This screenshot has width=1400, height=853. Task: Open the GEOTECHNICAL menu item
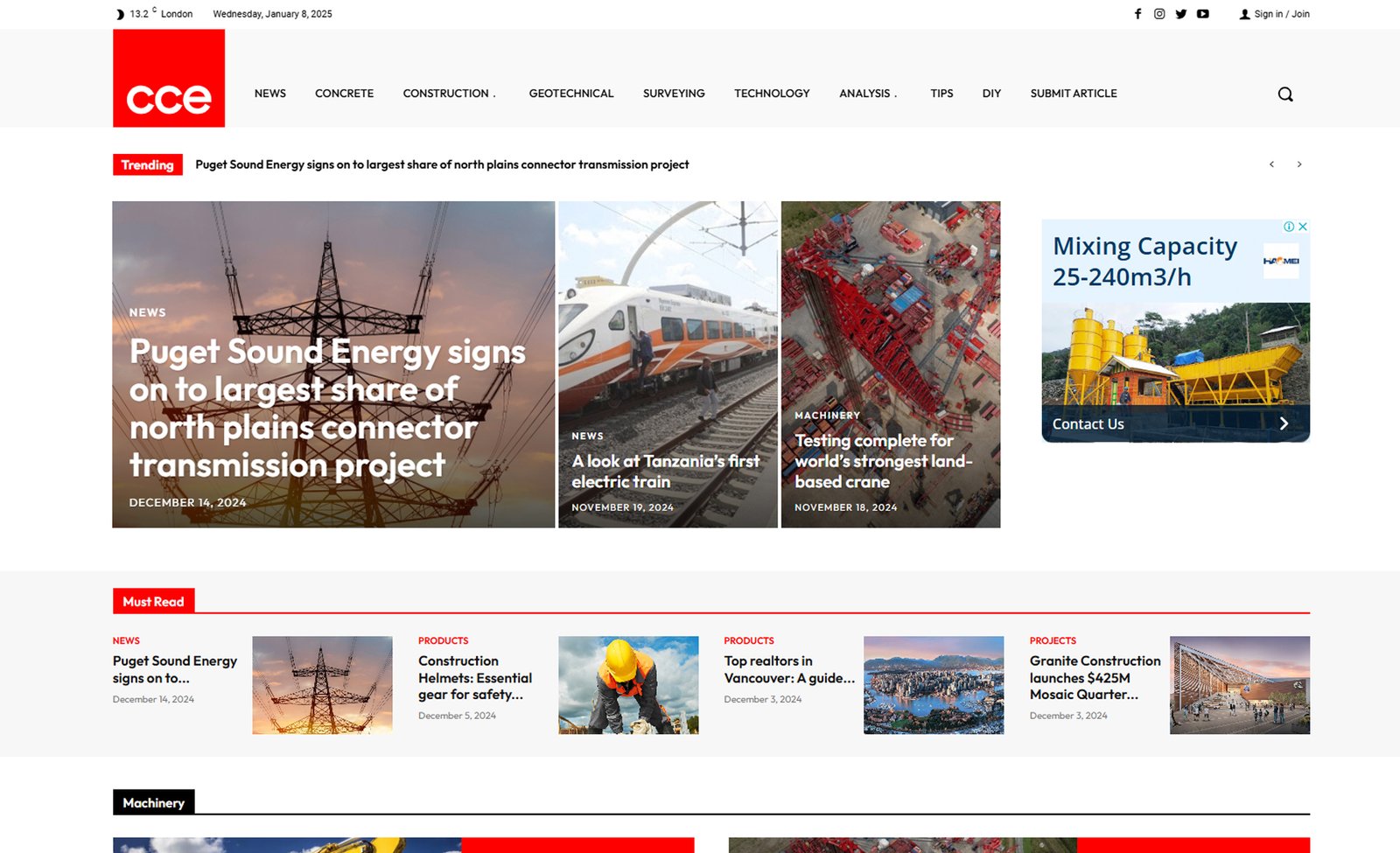(571, 94)
